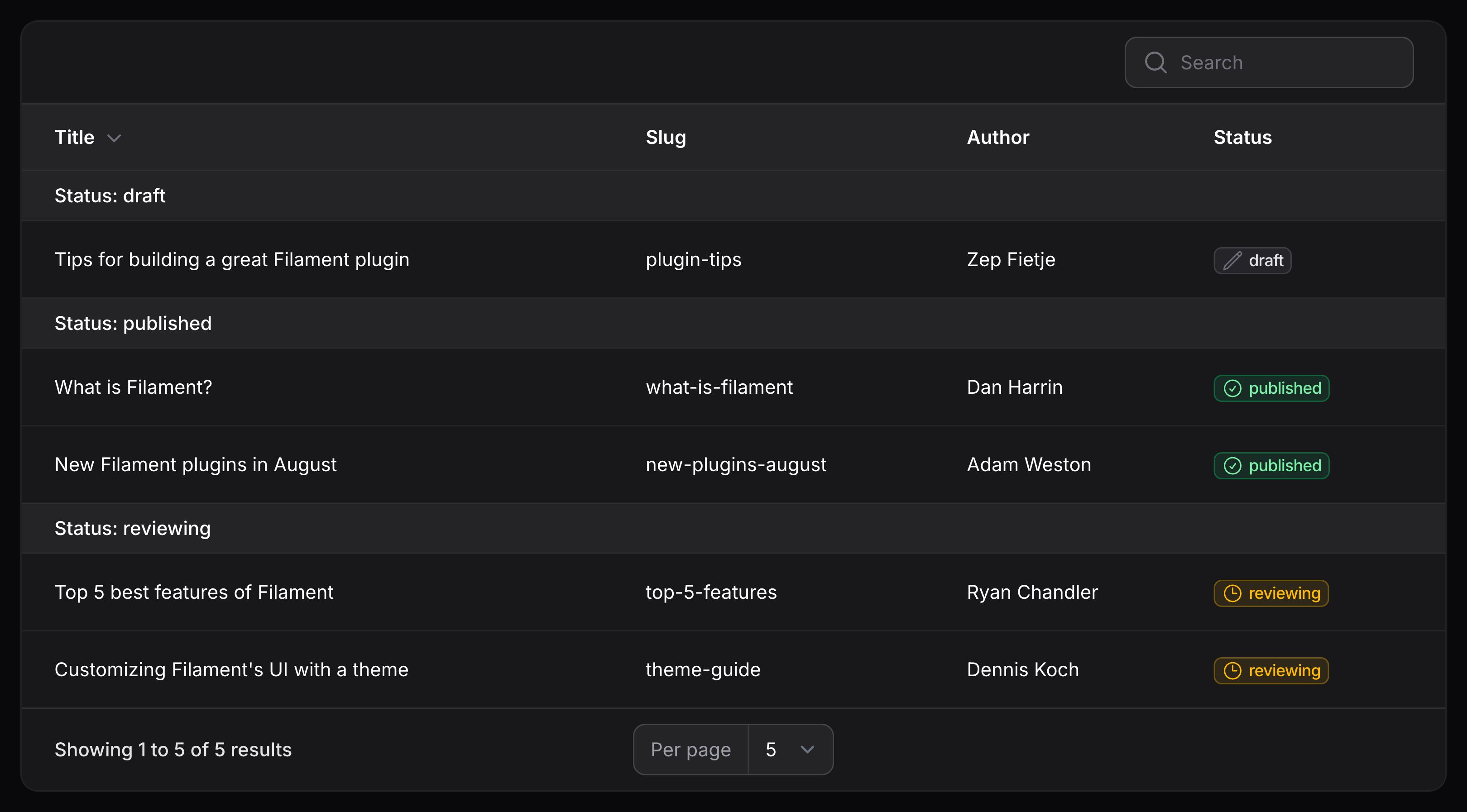
Task: Open the per page dropdown showing 5
Action: pos(791,750)
